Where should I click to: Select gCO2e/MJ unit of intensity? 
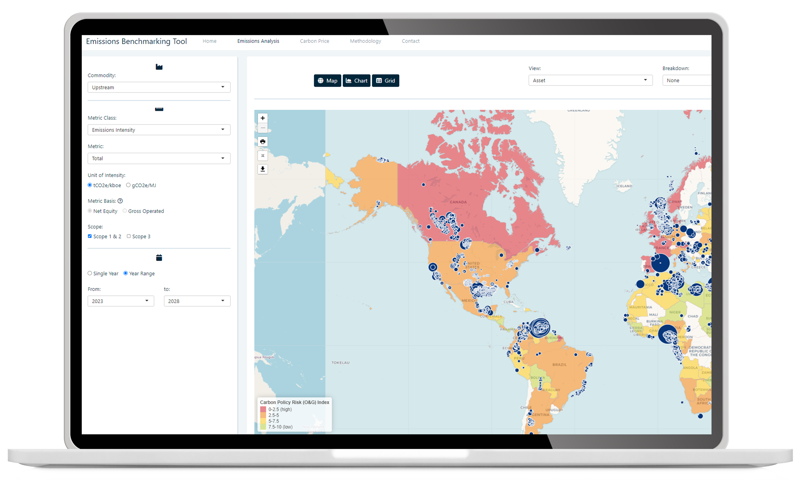127,185
